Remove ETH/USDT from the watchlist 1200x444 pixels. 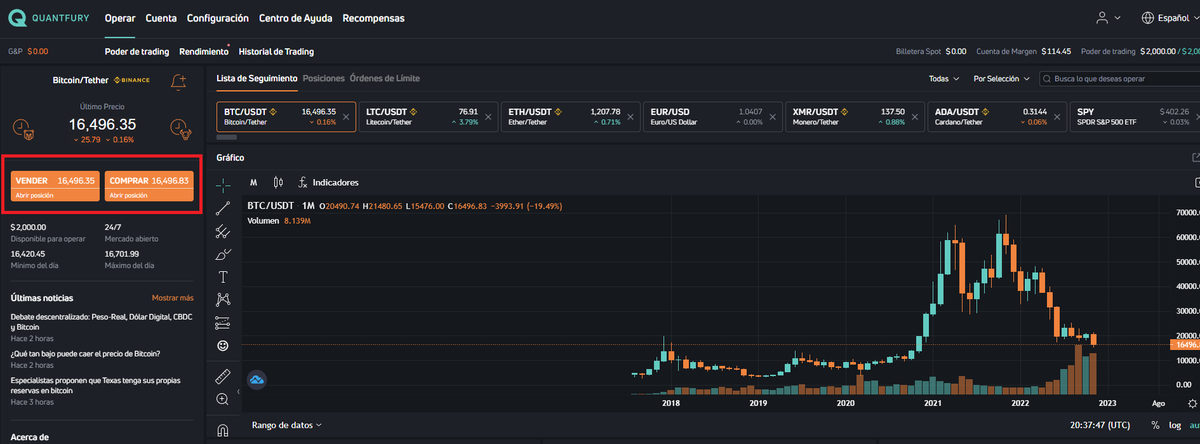pyautogui.click(x=631, y=117)
